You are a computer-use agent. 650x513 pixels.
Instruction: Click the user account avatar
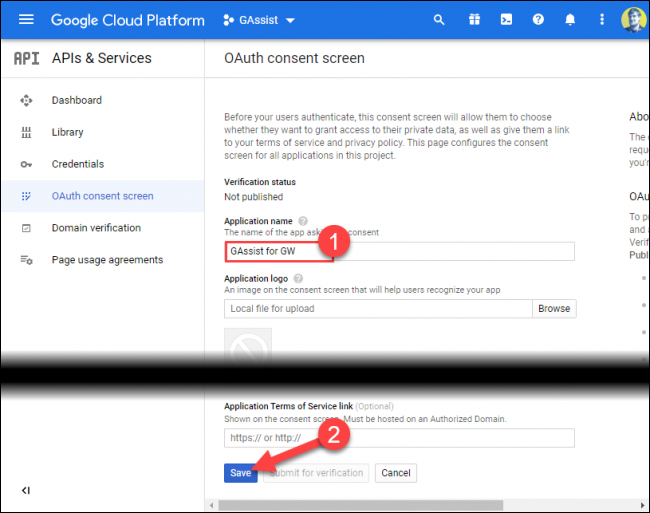tap(632, 20)
